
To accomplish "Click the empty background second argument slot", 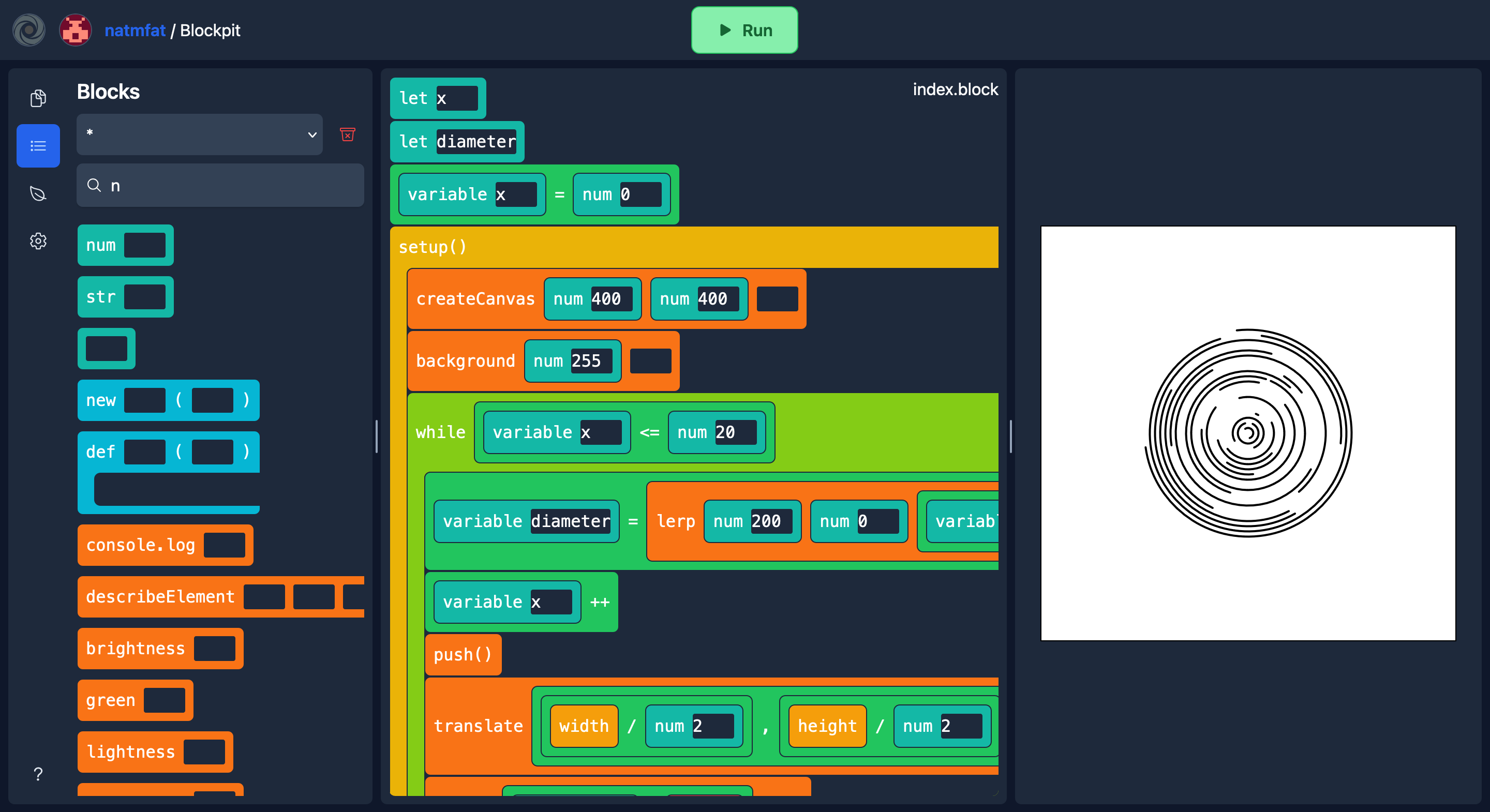I will [651, 361].
